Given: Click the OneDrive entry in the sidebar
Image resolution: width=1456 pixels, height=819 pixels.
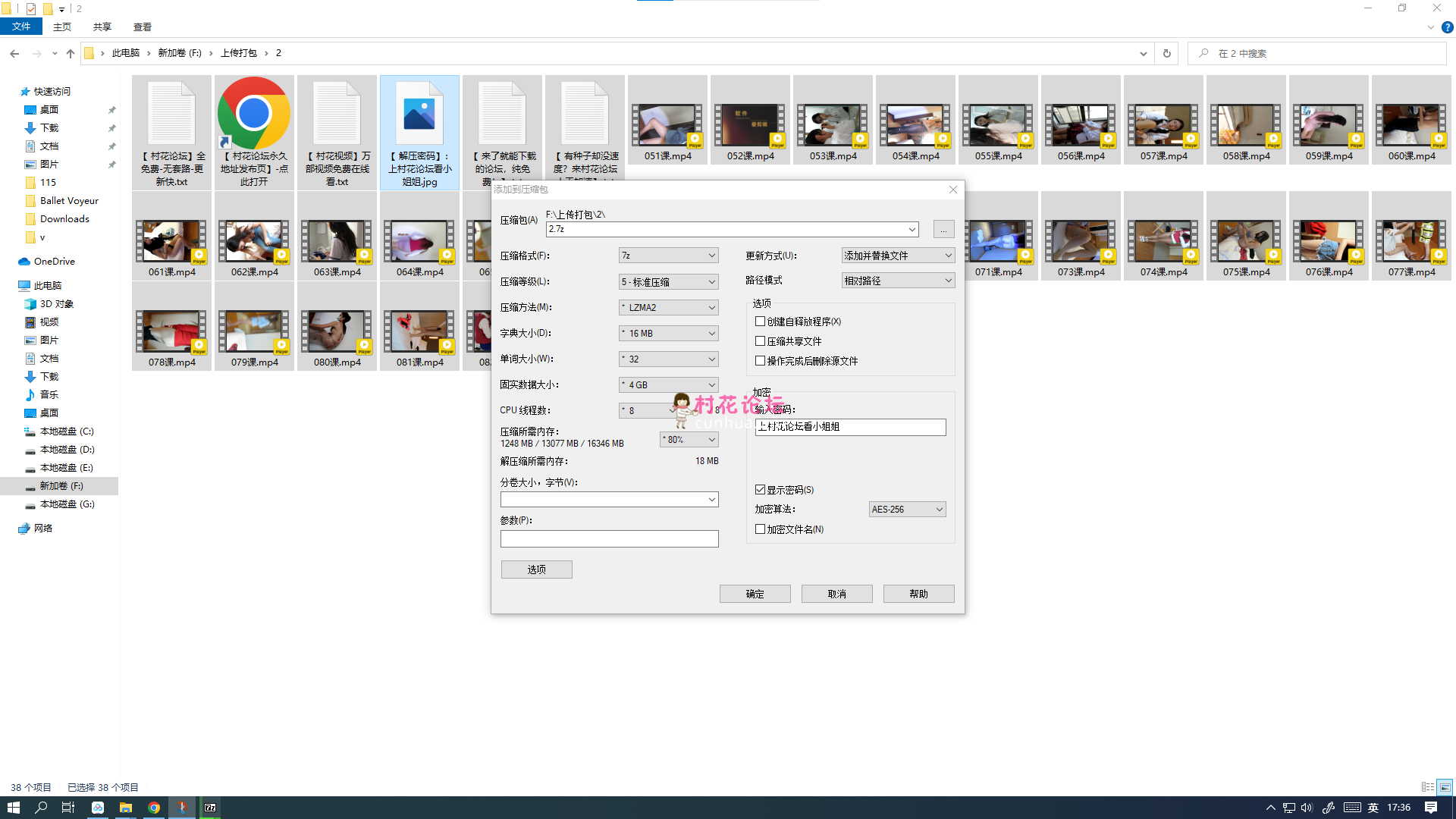Looking at the screenshot, I should click(52, 261).
